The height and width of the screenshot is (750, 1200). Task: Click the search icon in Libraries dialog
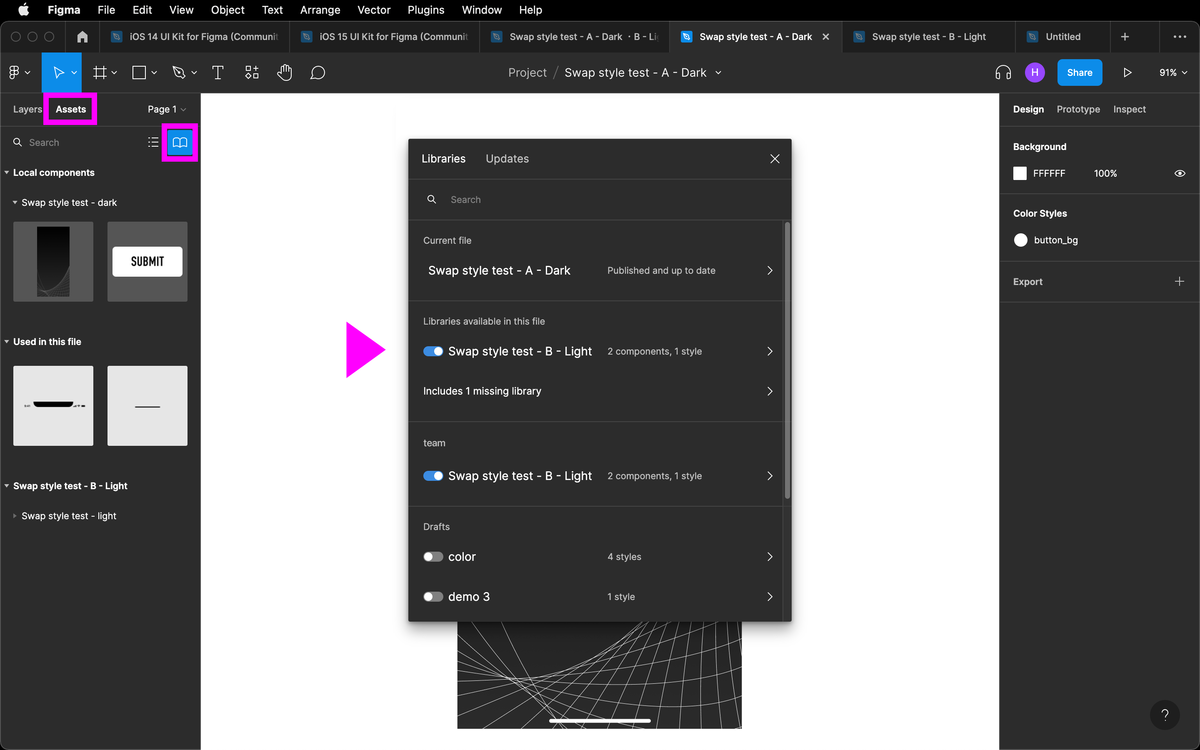[x=432, y=200]
